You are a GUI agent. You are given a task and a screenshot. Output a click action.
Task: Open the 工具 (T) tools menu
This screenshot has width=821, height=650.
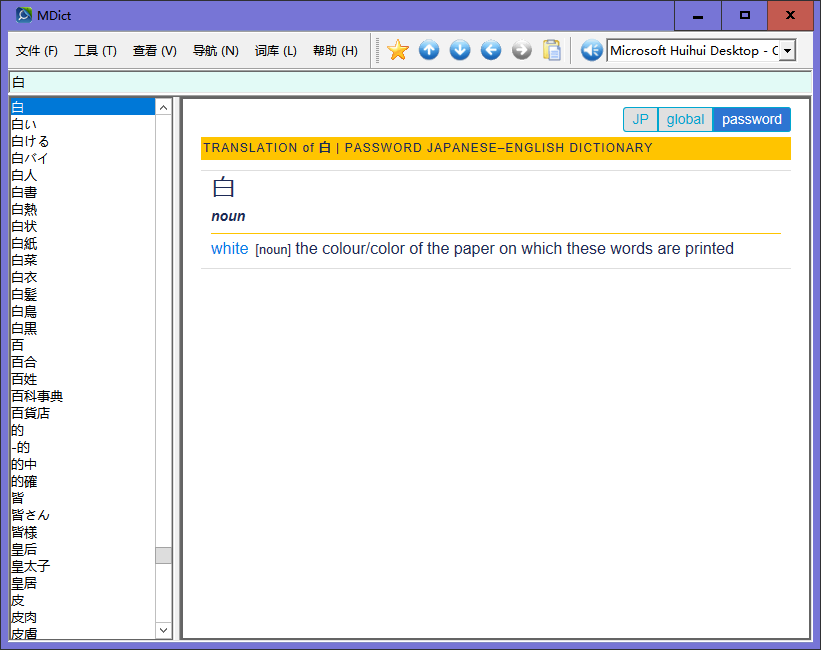pos(95,51)
